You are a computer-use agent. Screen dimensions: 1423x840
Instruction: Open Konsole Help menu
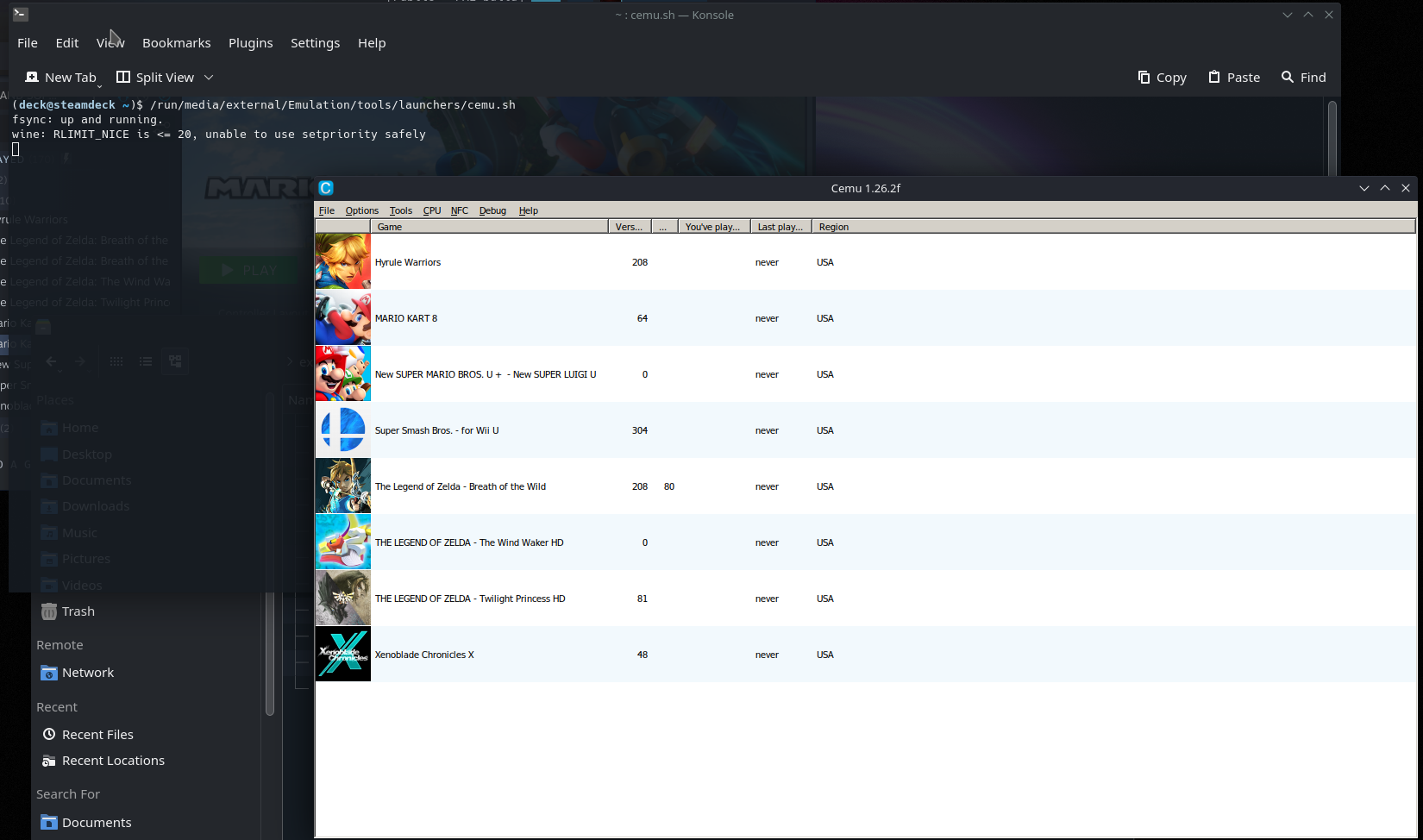tap(372, 43)
